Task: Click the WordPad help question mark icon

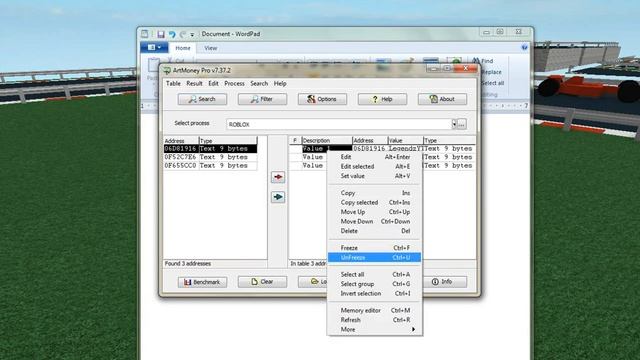Action: [524, 48]
